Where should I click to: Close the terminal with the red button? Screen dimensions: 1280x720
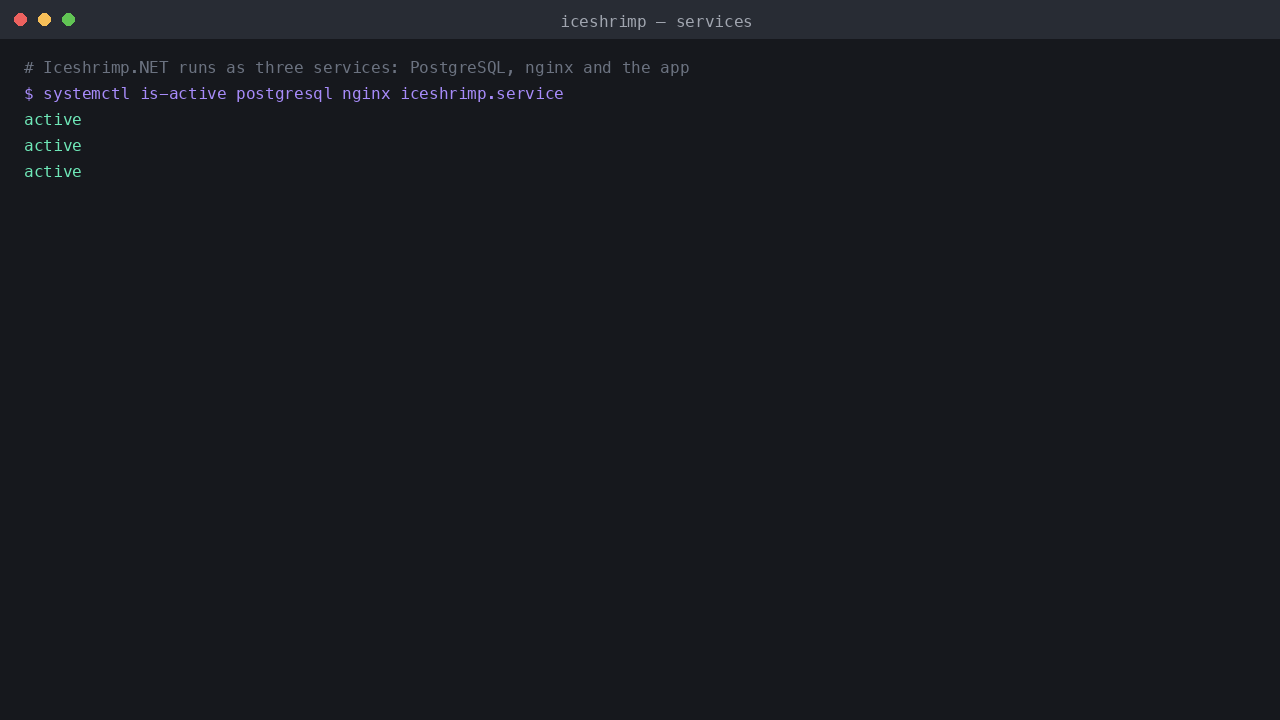coord(20,20)
